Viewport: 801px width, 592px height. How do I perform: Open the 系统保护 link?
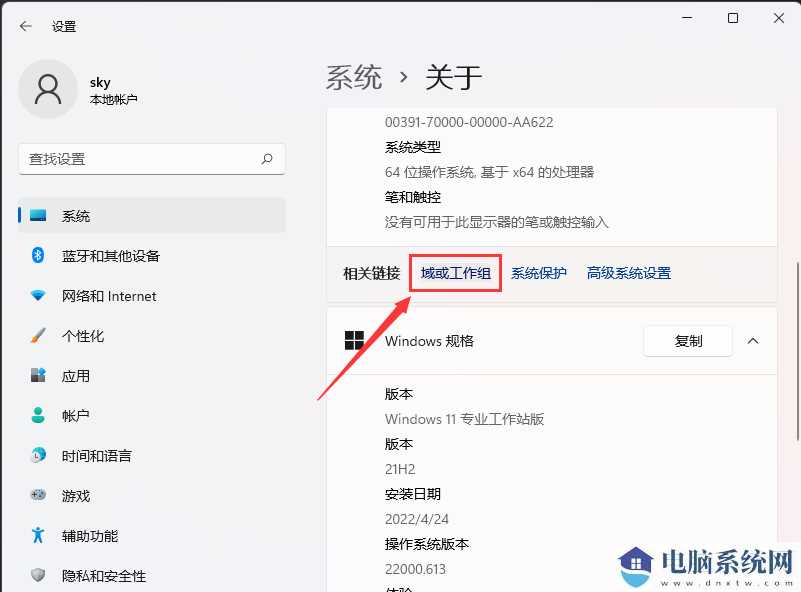[539, 272]
